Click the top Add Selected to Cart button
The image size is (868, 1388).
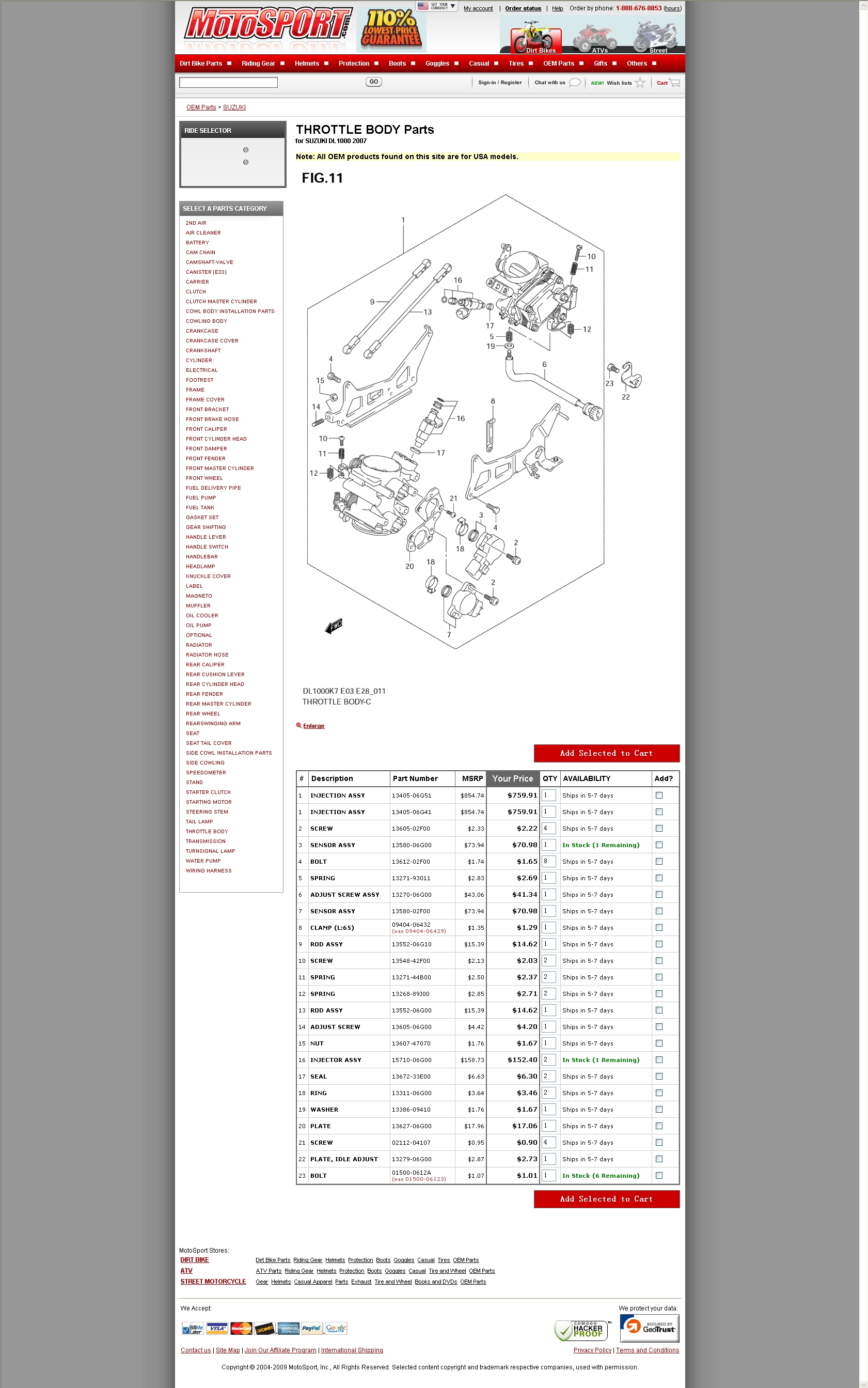coord(606,754)
